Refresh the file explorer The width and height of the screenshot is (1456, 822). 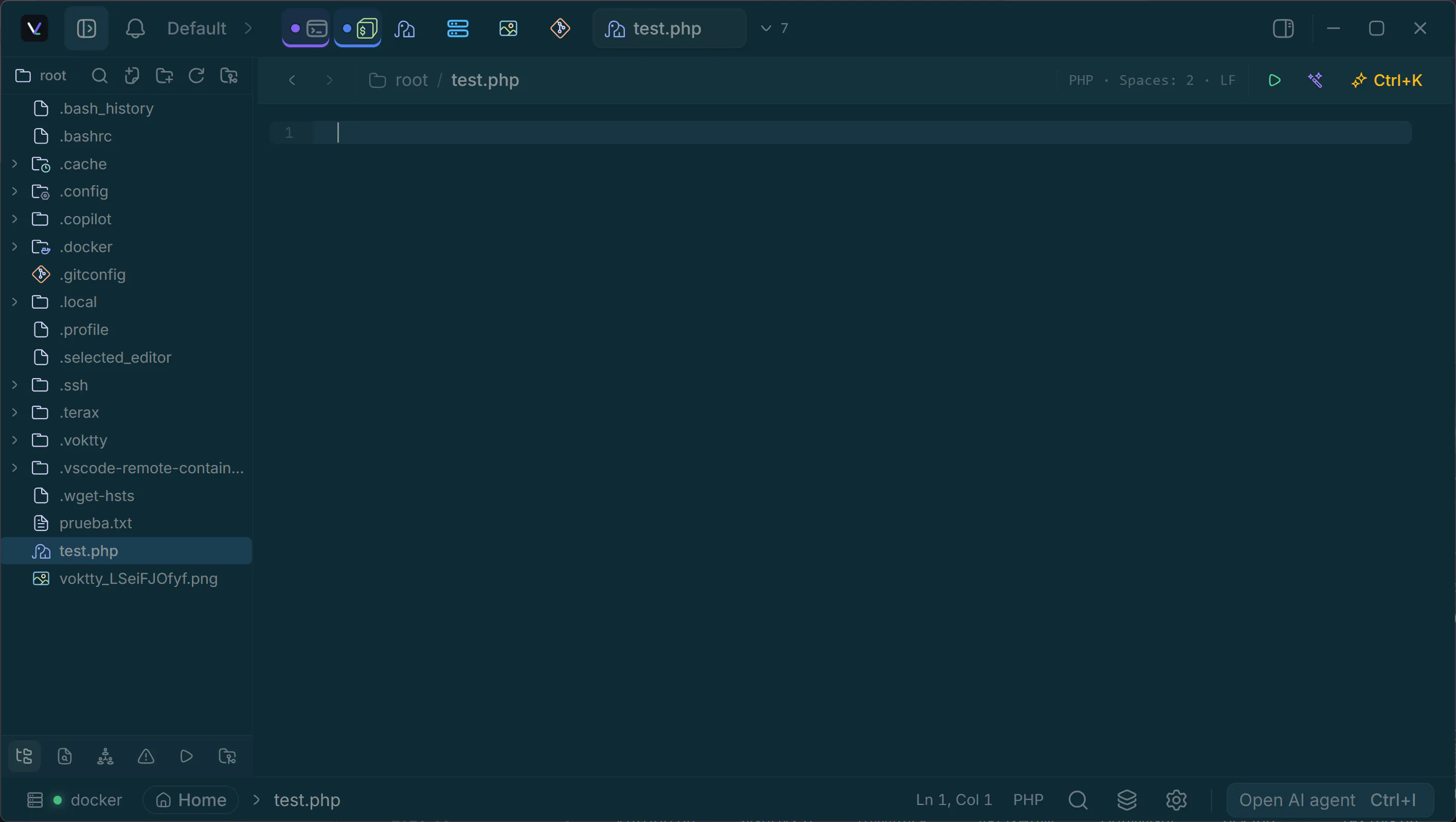(x=196, y=76)
